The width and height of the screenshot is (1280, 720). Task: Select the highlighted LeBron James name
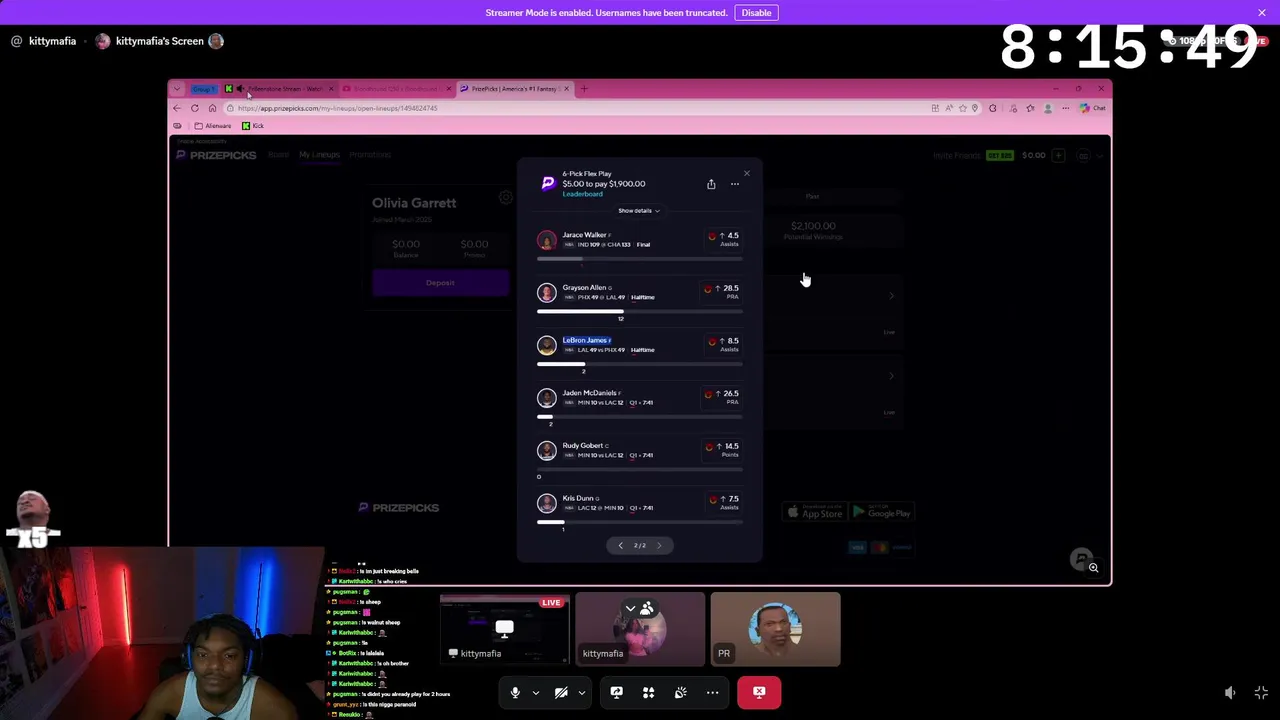[x=586, y=340]
